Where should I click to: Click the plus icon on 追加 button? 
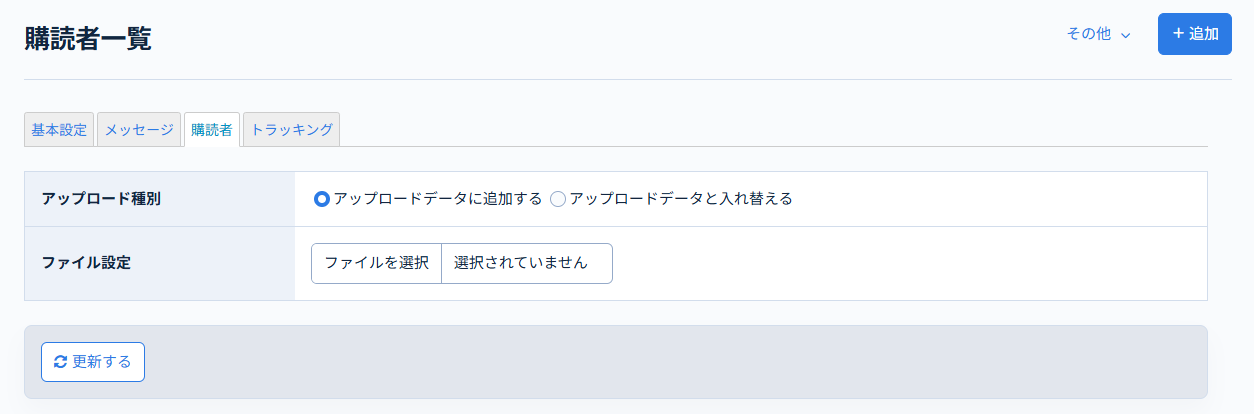[x=1178, y=34]
